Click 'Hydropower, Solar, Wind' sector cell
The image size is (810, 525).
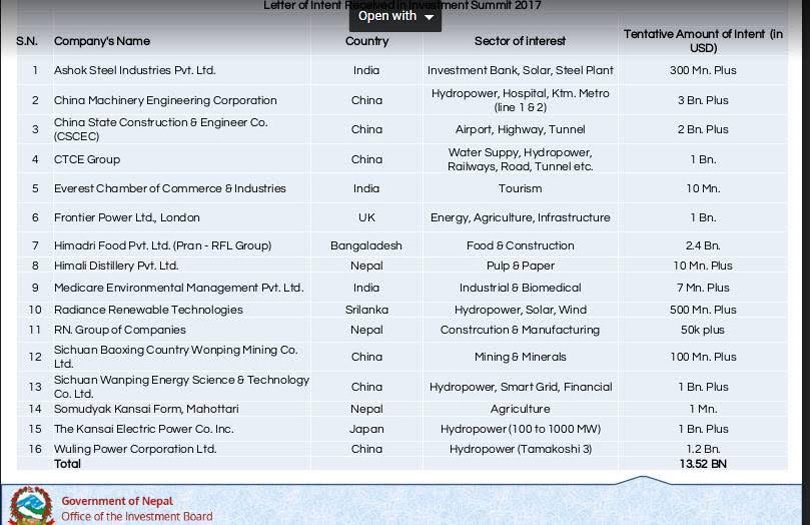(520, 310)
